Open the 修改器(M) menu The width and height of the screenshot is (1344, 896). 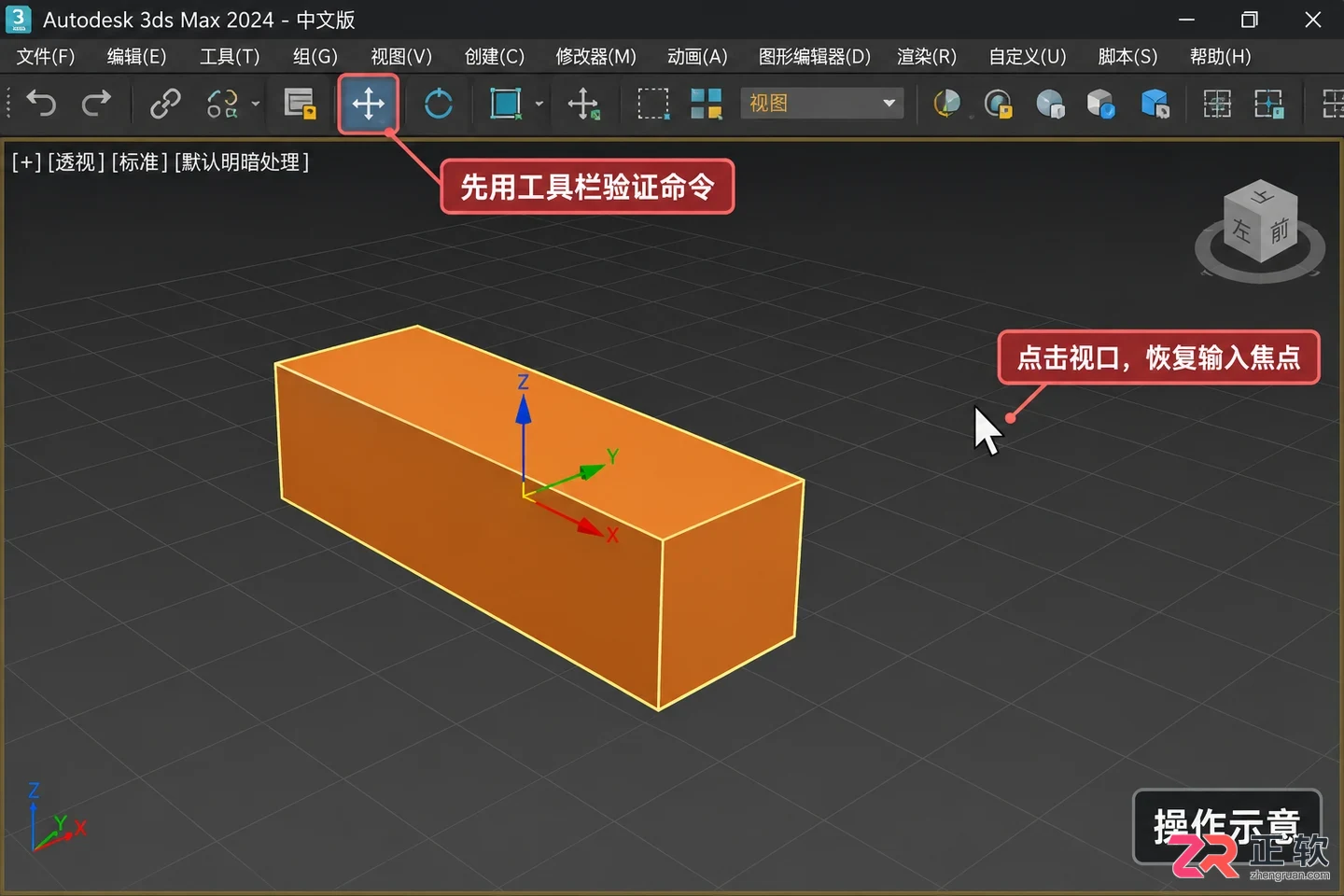tap(595, 57)
